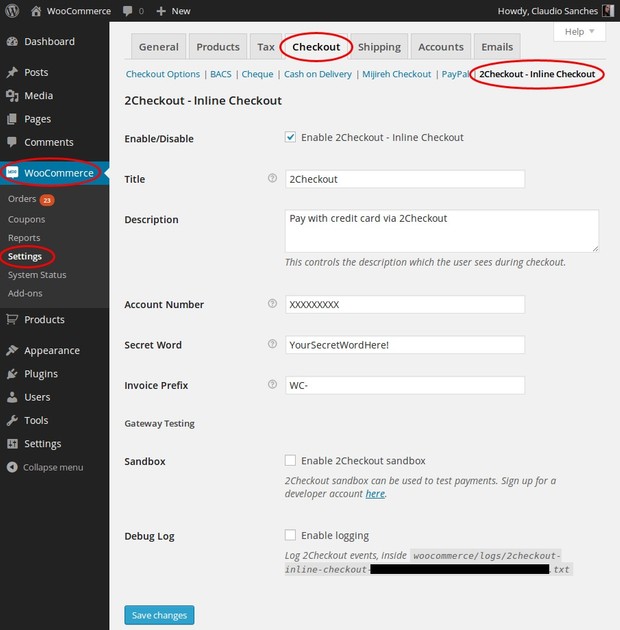The height and width of the screenshot is (630, 620).
Task: Select the 2Checkout - Inline Checkout section link
Action: point(537,74)
